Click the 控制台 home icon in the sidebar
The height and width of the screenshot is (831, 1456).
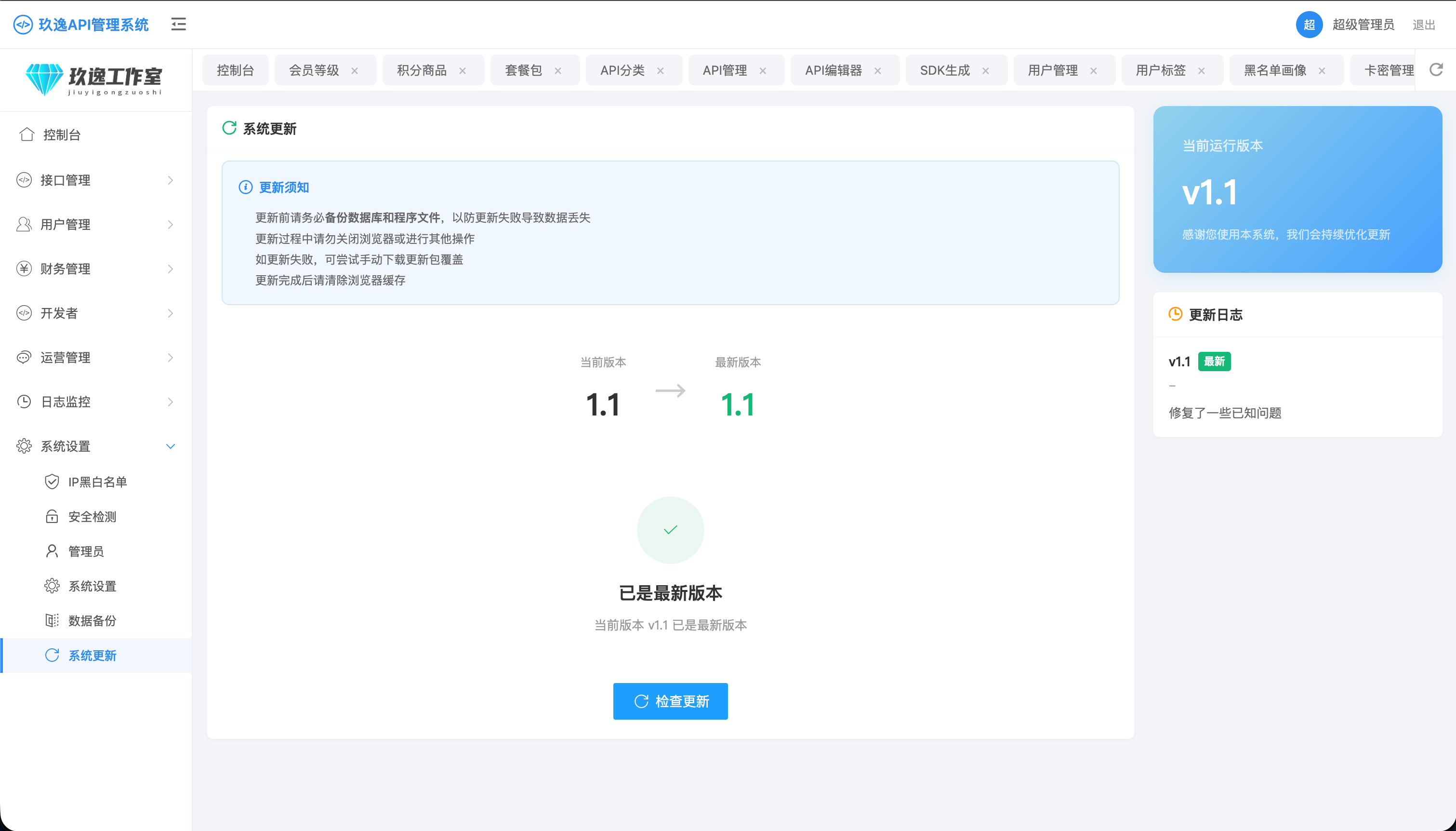27,134
